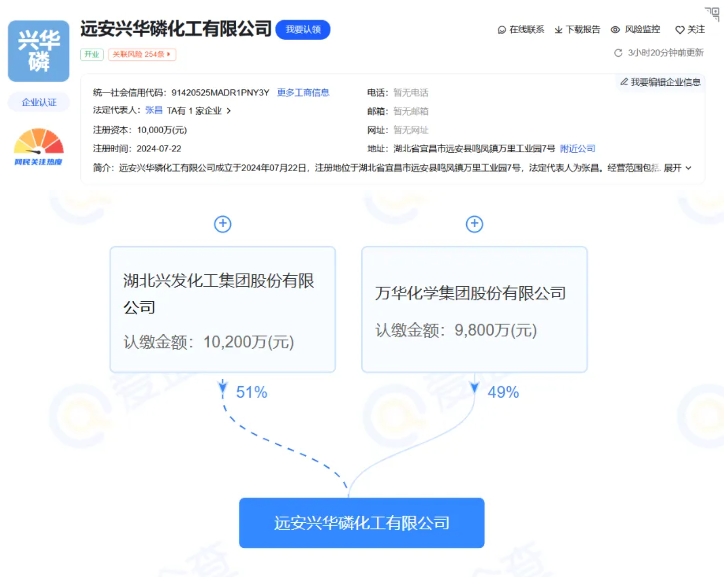Click address 湖北省宜昌市远安县鸣凤镇万里工业园7号
Screen dimensions: 724x577
pyautogui.click(x=474, y=149)
